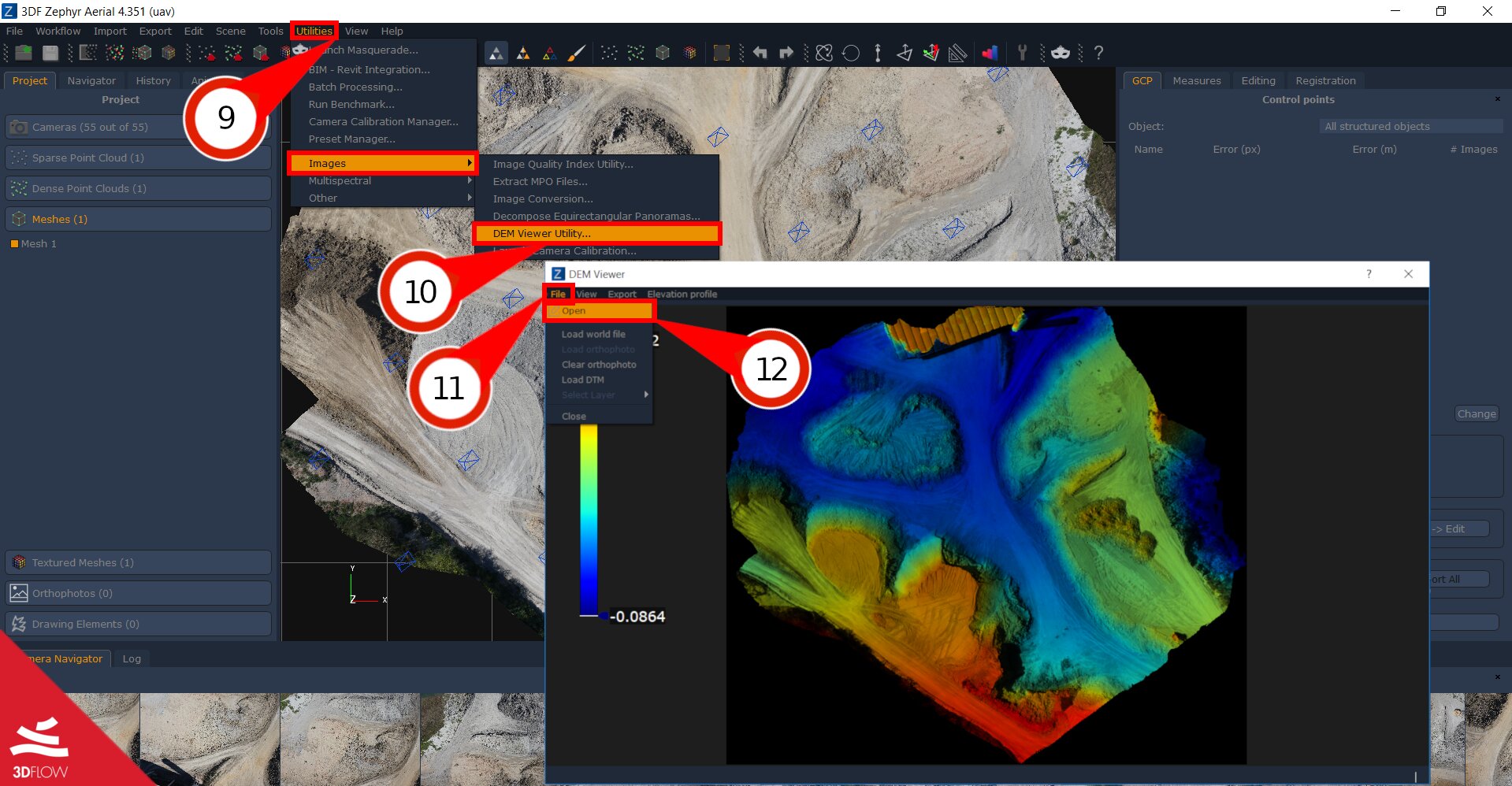
Task: Expand Dense Point Clouds (1) section
Action: (x=139, y=188)
